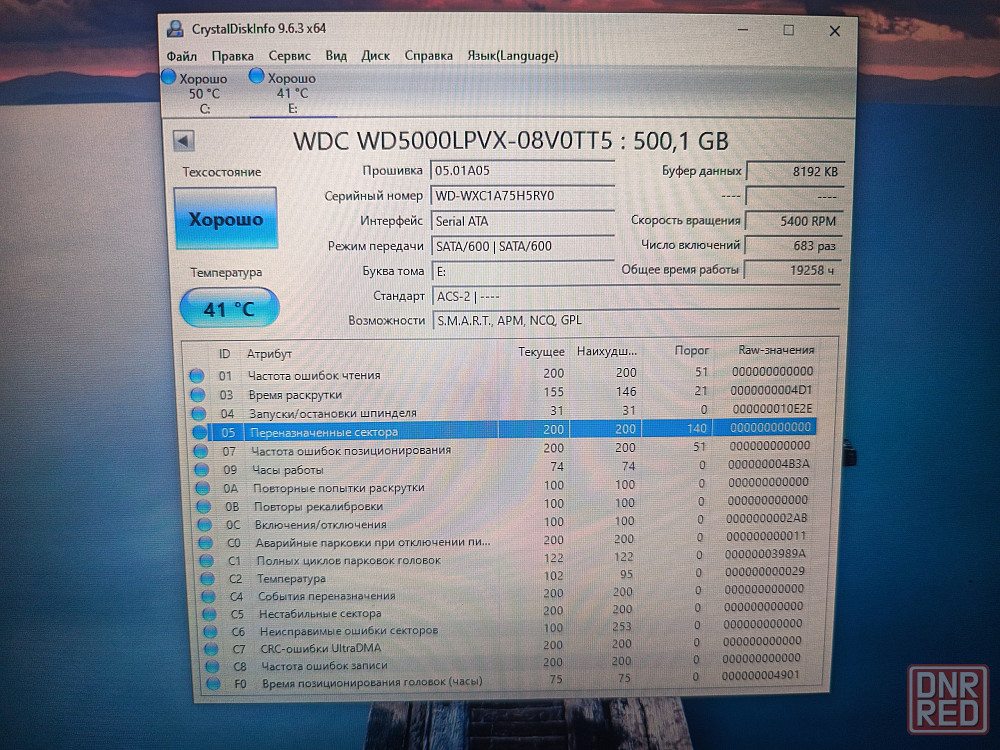Image resolution: width=1000 pixels, height=750 pixels.
Task: Click status circle for attribute C6
Action: [x=210, y=632]
